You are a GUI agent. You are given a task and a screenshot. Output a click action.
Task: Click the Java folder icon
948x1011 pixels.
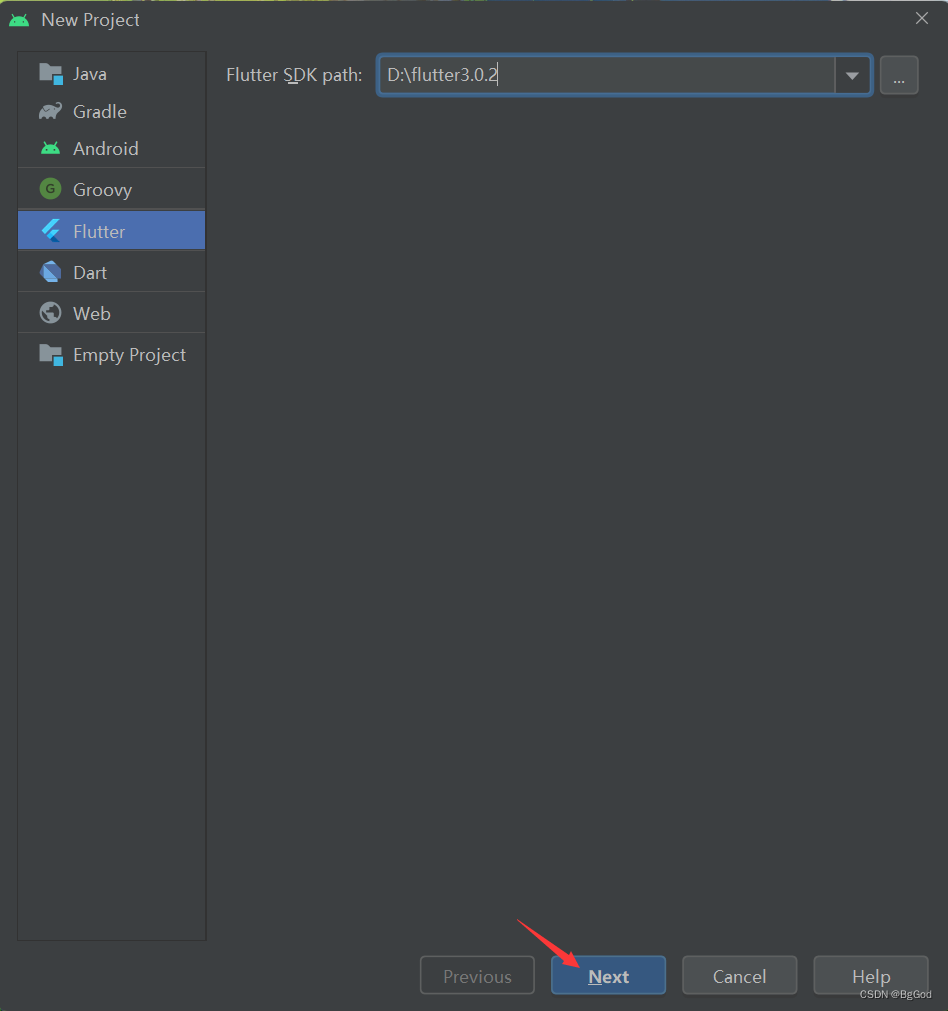pyautogui.click(x=51, y=74)
